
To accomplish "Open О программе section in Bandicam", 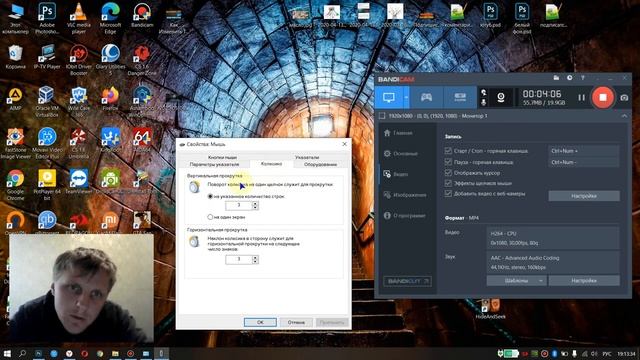I will (x=404, y=216).
